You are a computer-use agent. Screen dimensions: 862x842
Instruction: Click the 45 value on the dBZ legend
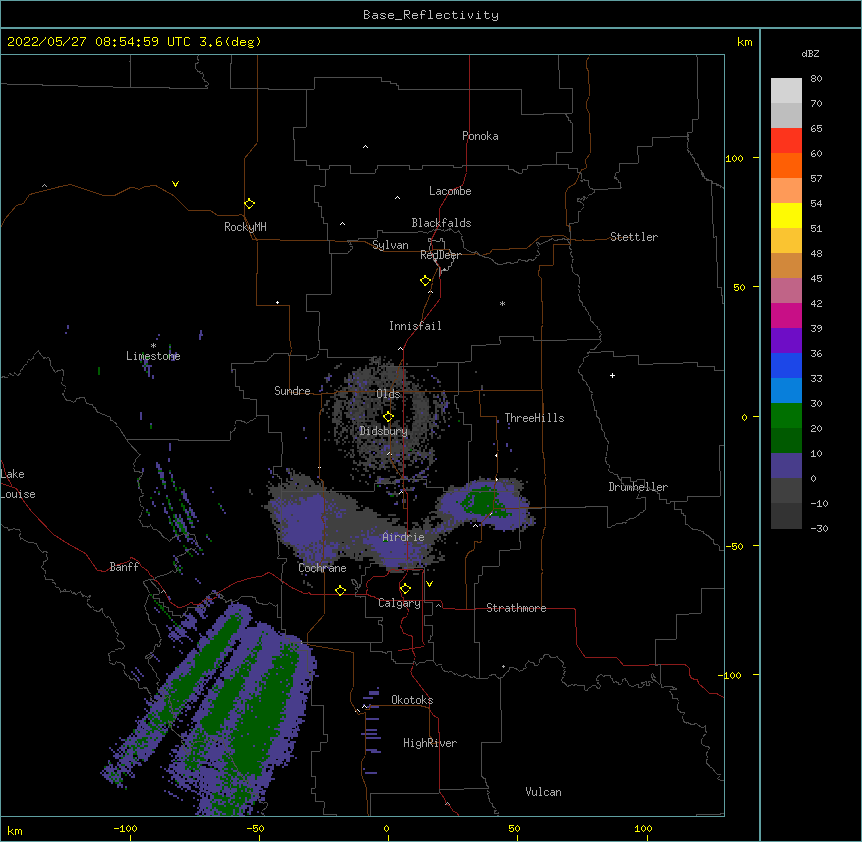[816, 279]
